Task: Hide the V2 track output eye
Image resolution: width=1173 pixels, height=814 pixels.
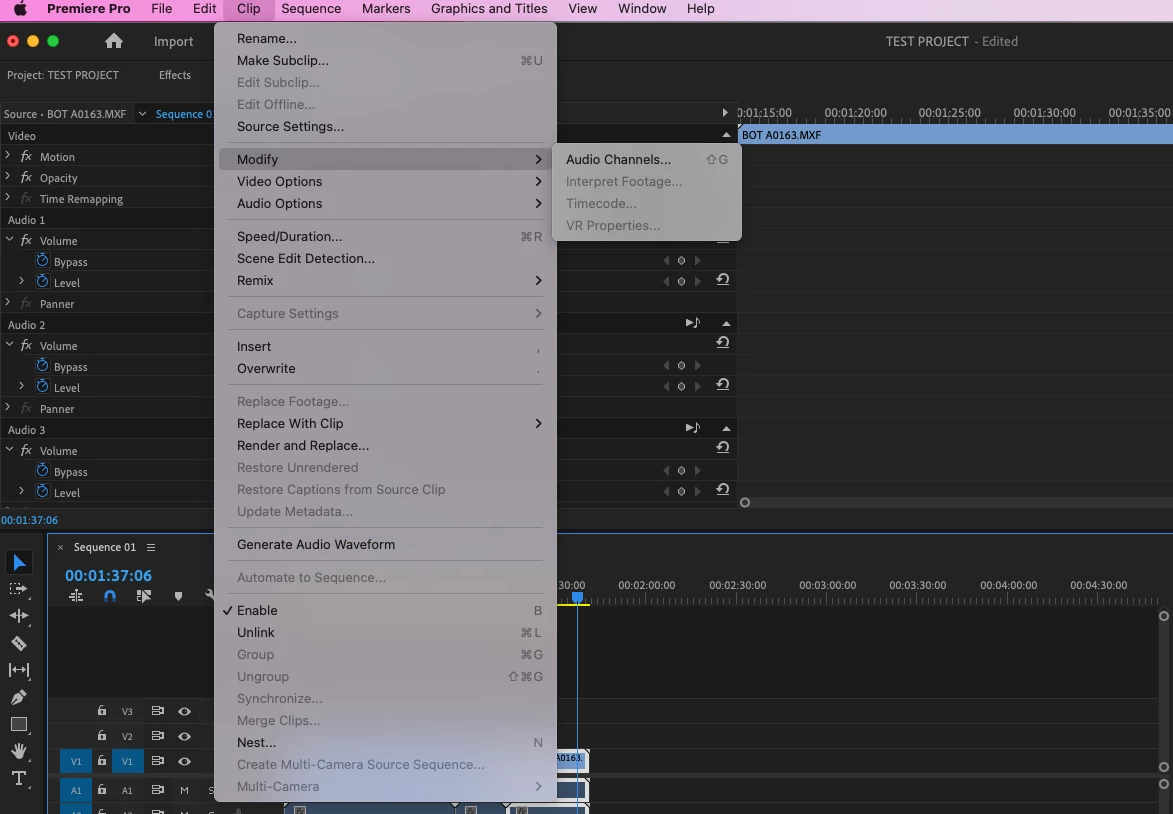Action: click(x=184, y=736)
